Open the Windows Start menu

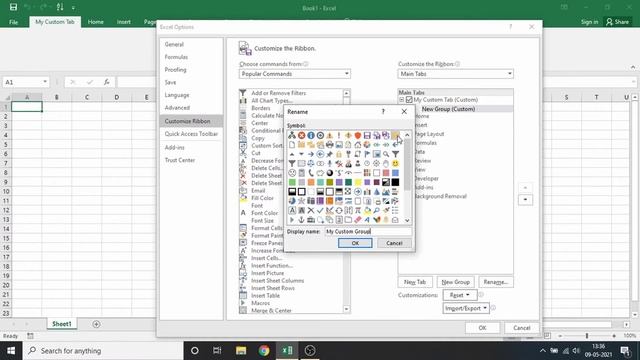tap(11, 351)
